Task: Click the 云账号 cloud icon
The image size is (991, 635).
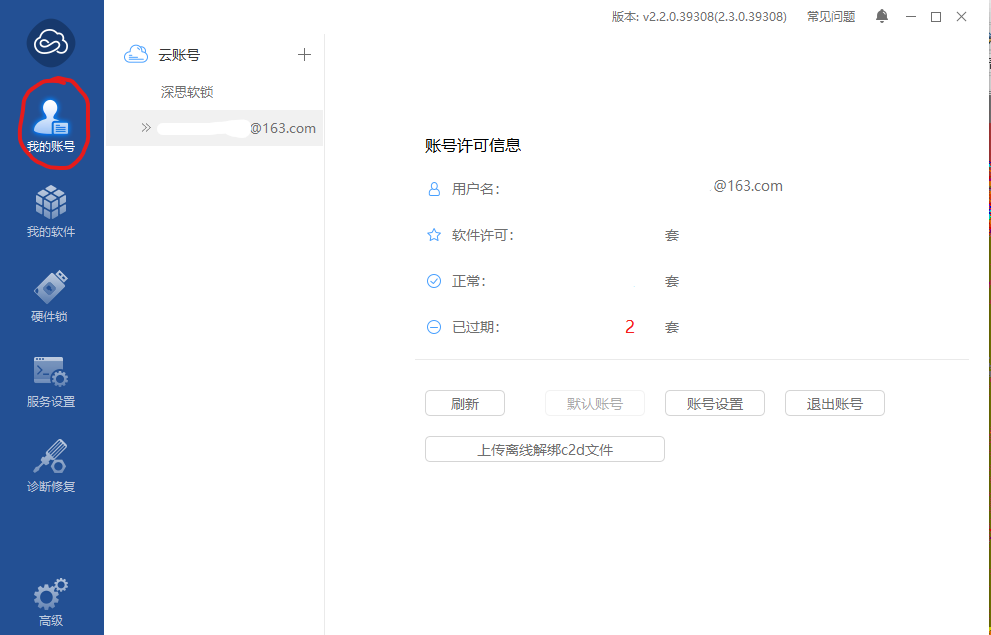Action: (x=136, y=55)
